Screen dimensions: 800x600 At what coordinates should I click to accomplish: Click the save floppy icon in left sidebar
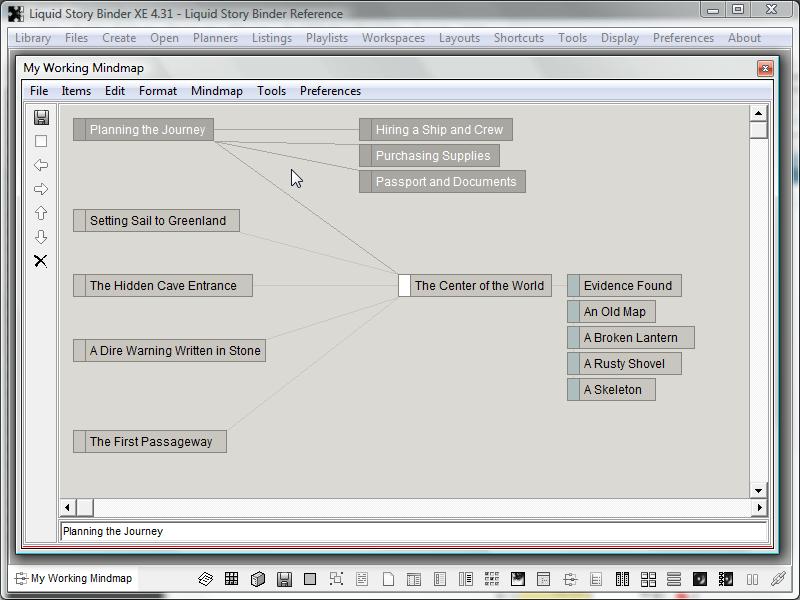point(41,118)
